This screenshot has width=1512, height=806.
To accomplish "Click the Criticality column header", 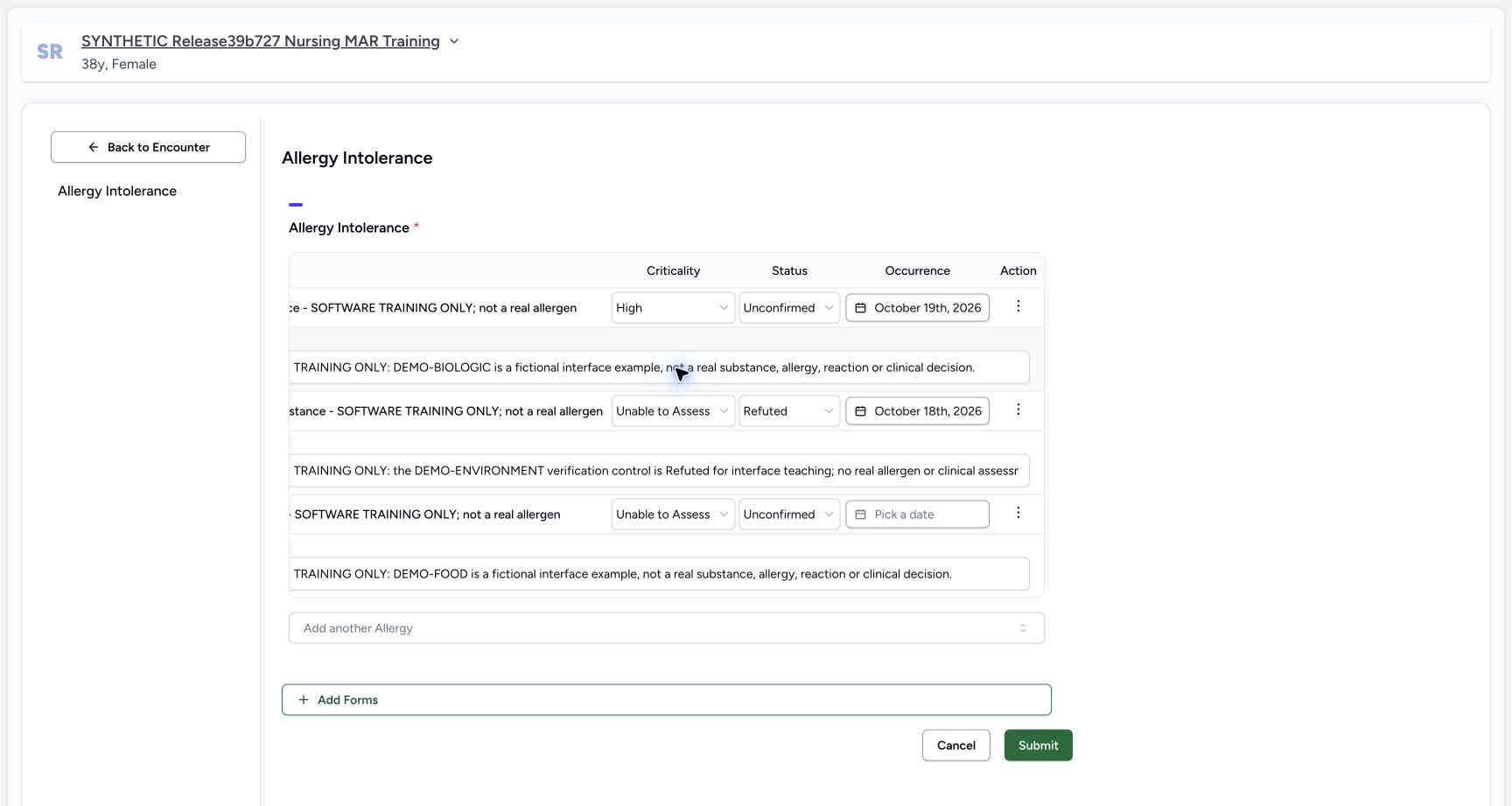I will (x=673, y=270).
